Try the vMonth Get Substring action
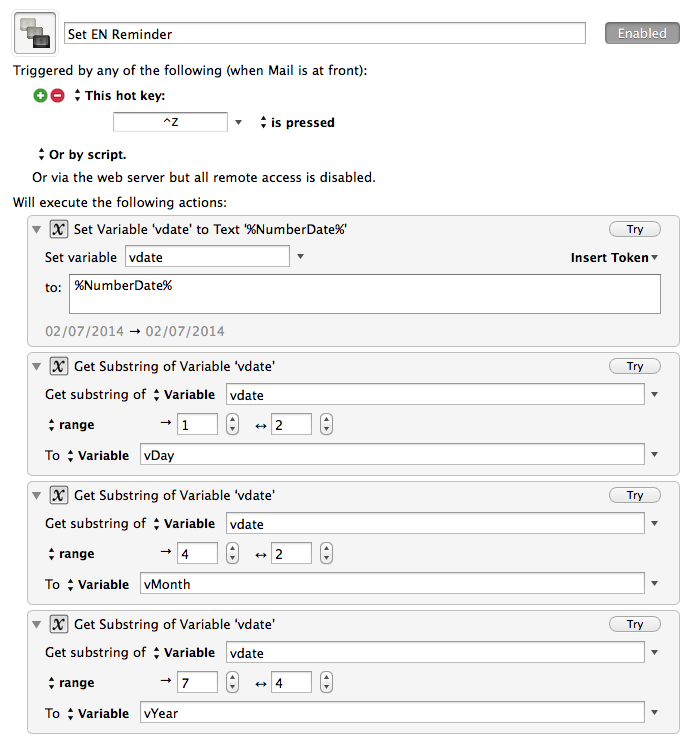690x739 pixels. 634,495
